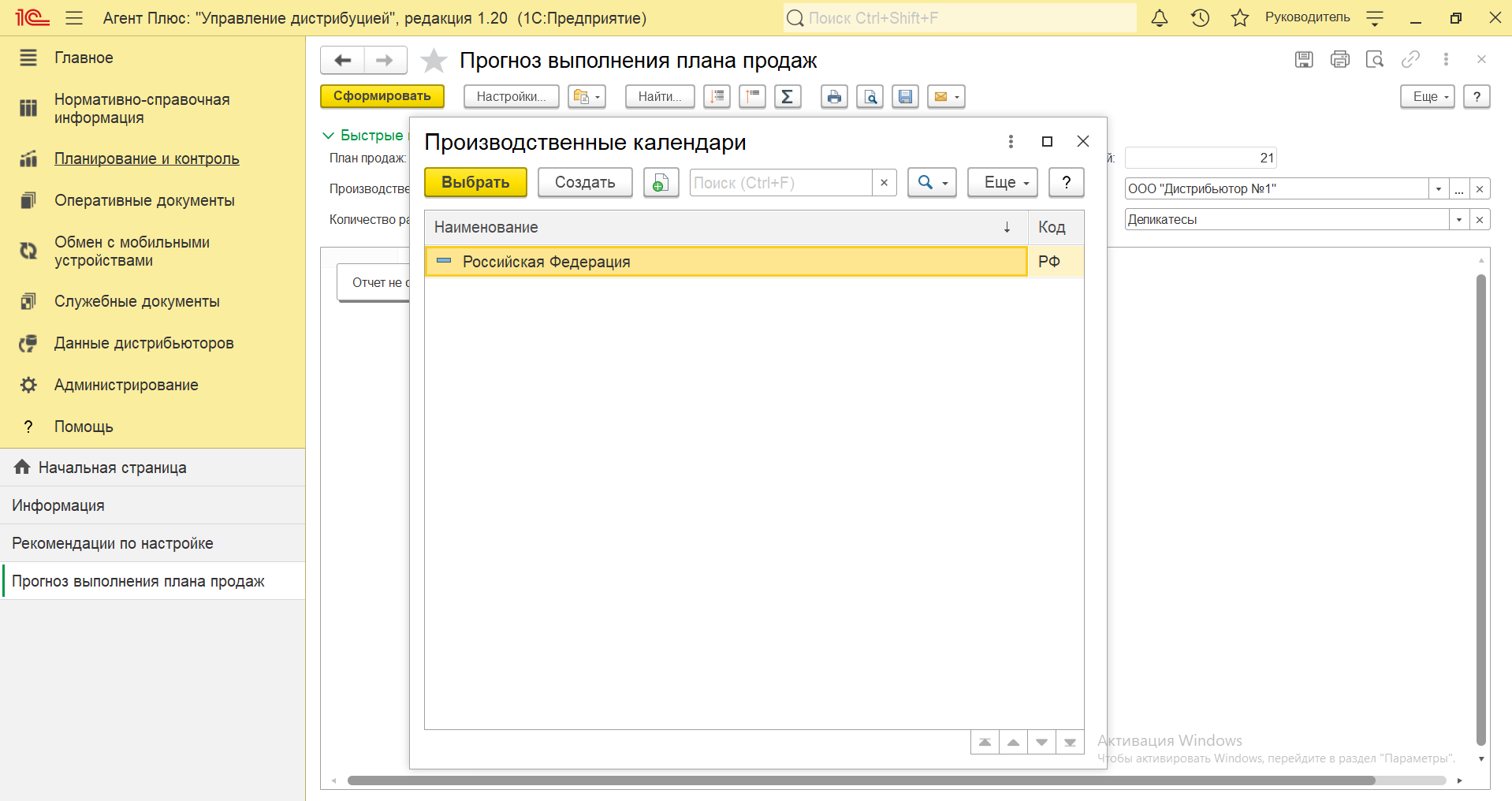Select the Российская Федерация row

754,262
